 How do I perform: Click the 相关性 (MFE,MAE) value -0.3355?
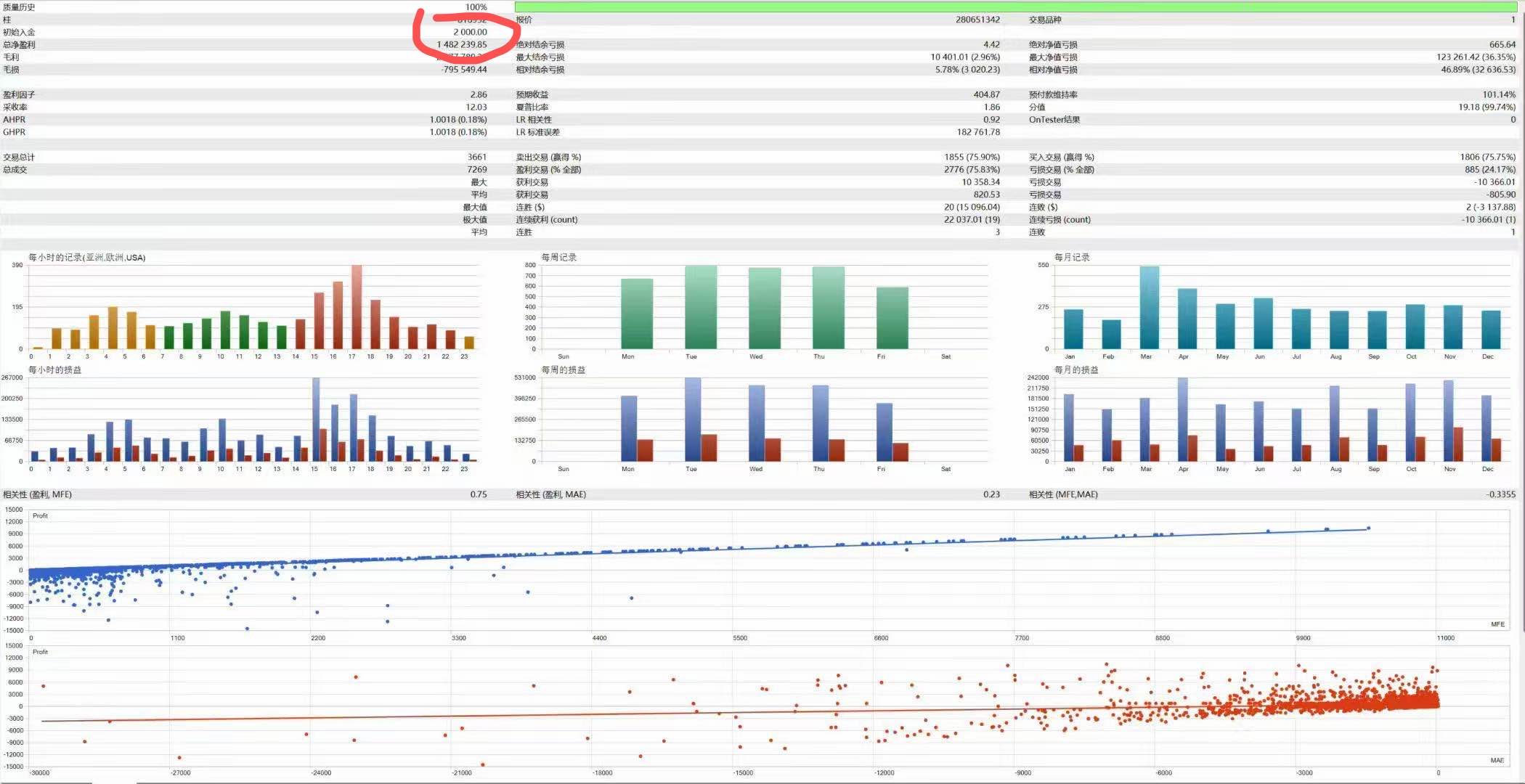coord(1500,494)
